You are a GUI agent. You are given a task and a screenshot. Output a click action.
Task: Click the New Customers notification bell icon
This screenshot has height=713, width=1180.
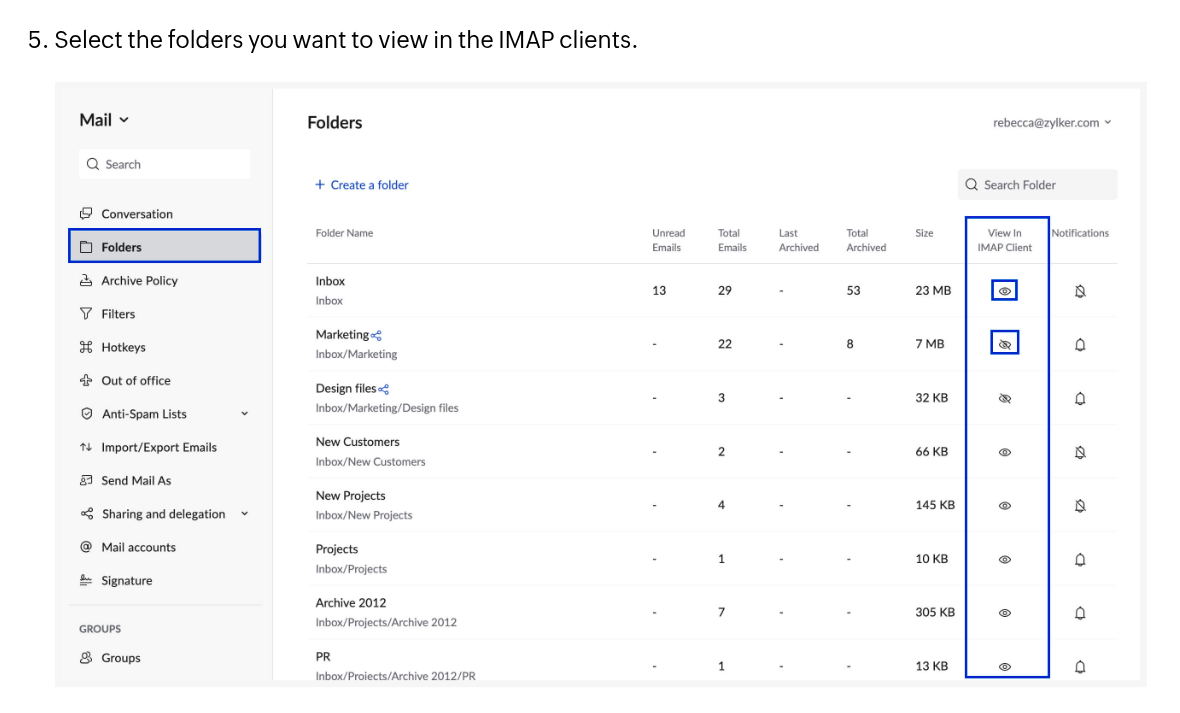point(1080,452)
